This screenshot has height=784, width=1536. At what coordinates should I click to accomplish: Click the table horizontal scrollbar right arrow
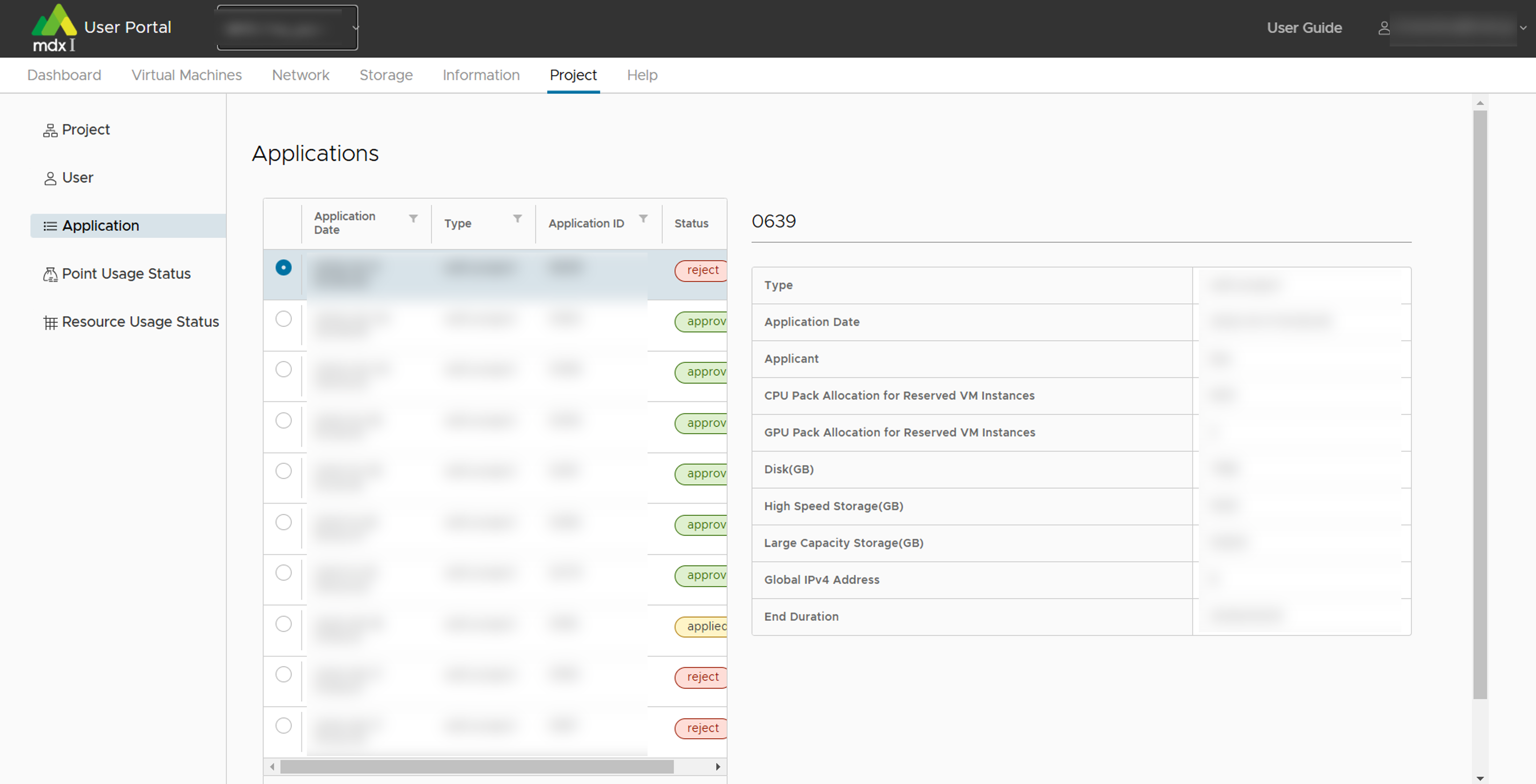pos(718,767)
